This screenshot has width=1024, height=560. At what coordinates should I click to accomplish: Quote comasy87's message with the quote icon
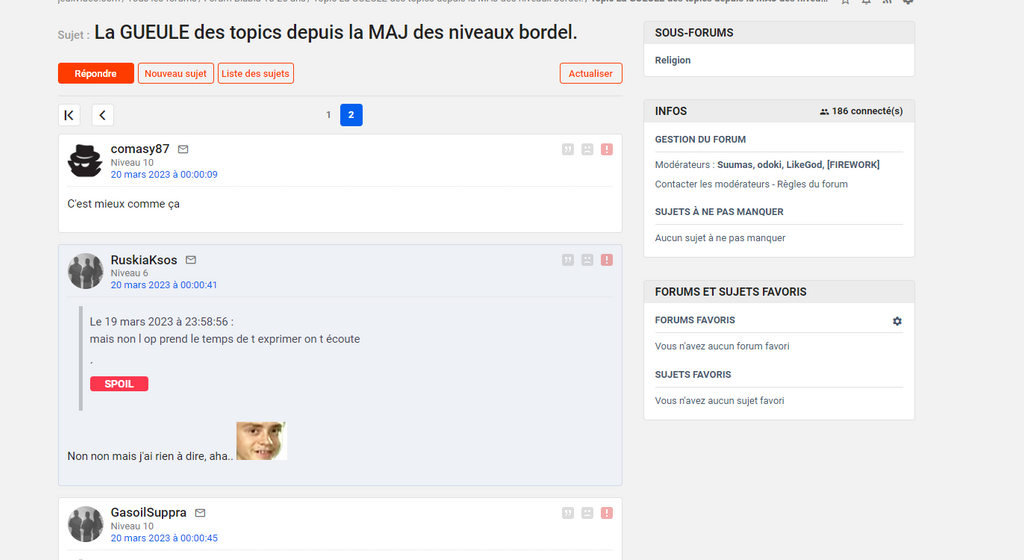(568, 149)
